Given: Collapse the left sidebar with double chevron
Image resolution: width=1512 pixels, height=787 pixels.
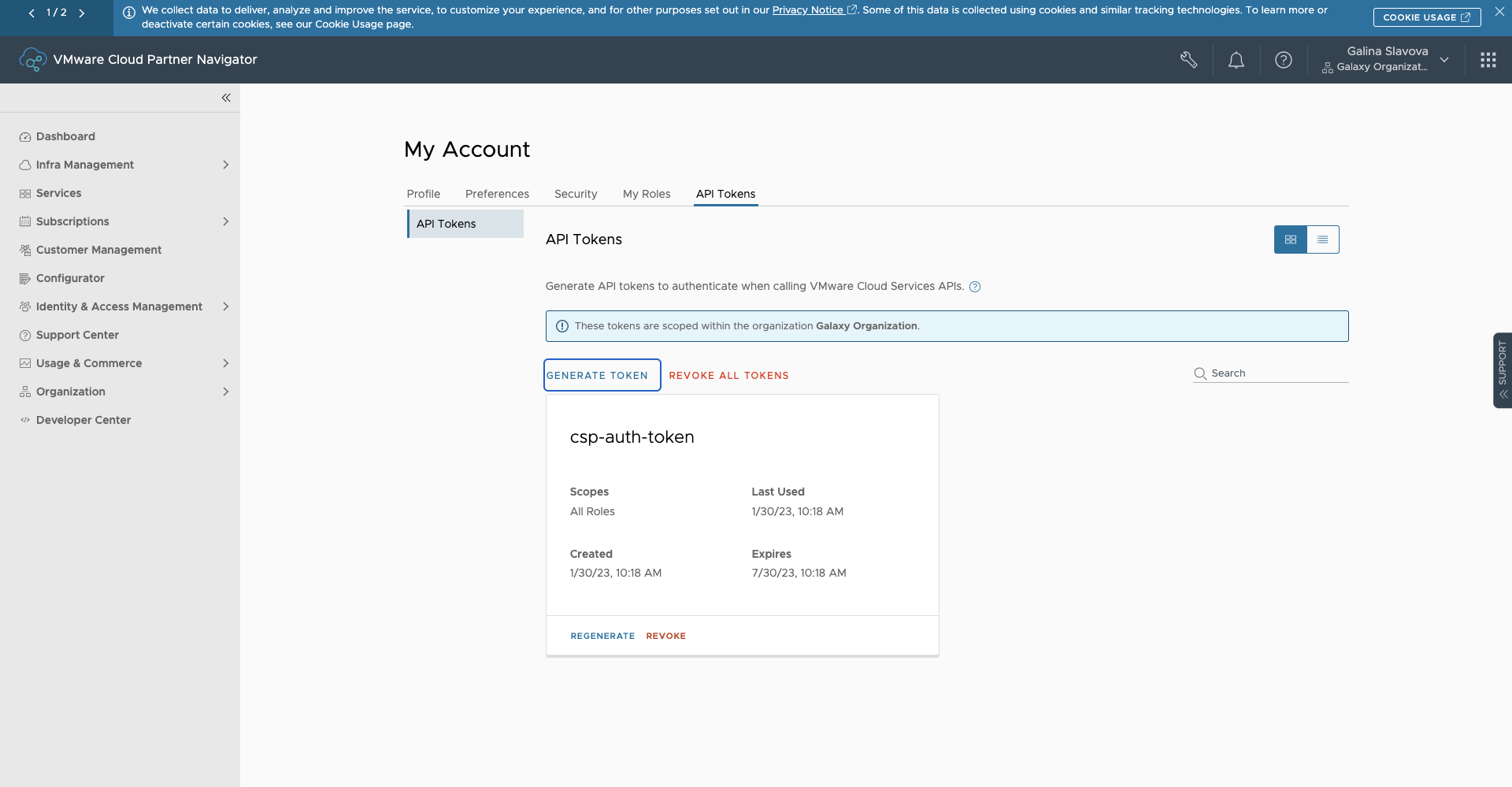Looking at the screenshot, I should (x=226, y=98).
